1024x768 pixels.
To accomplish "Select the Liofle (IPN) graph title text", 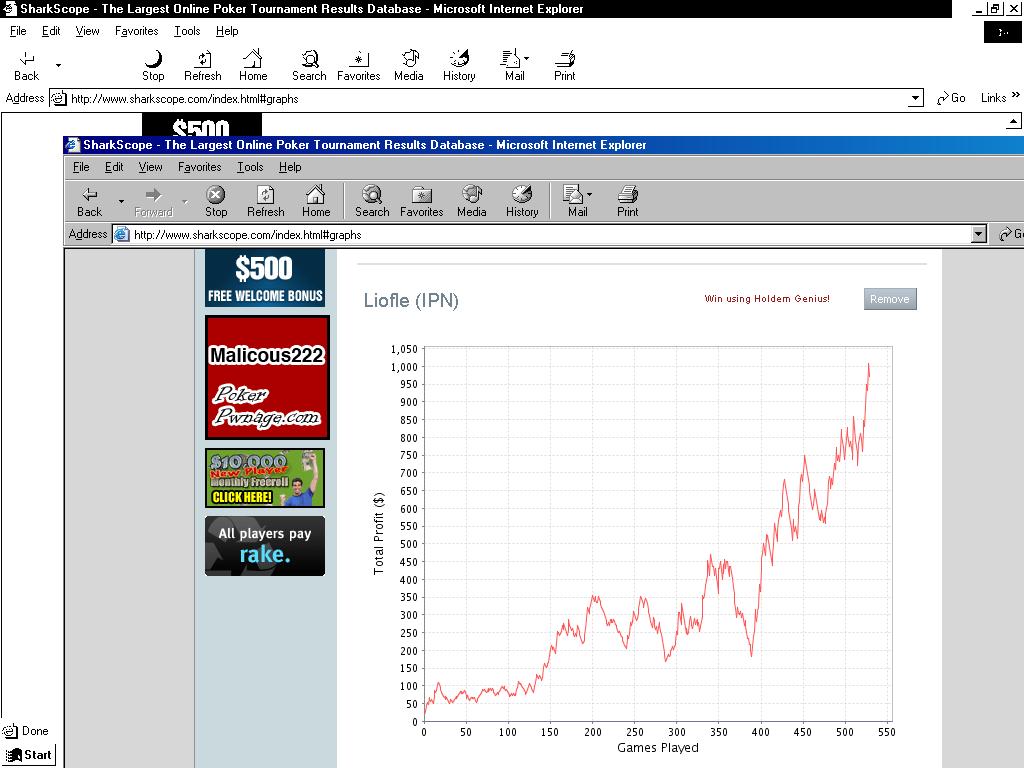I will pyautogui.click(x=411, y=300).
